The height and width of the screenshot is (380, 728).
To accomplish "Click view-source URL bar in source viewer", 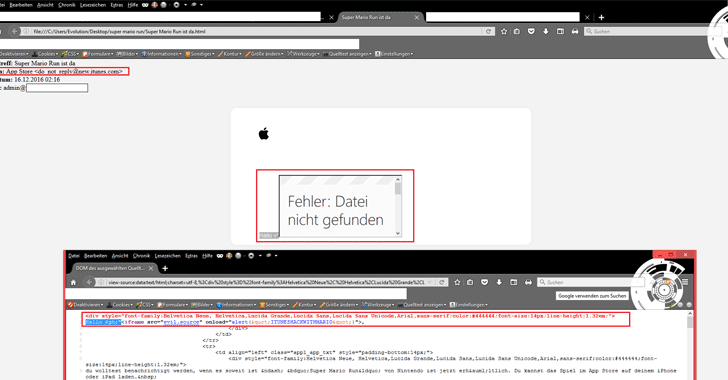I will point(265,282).
